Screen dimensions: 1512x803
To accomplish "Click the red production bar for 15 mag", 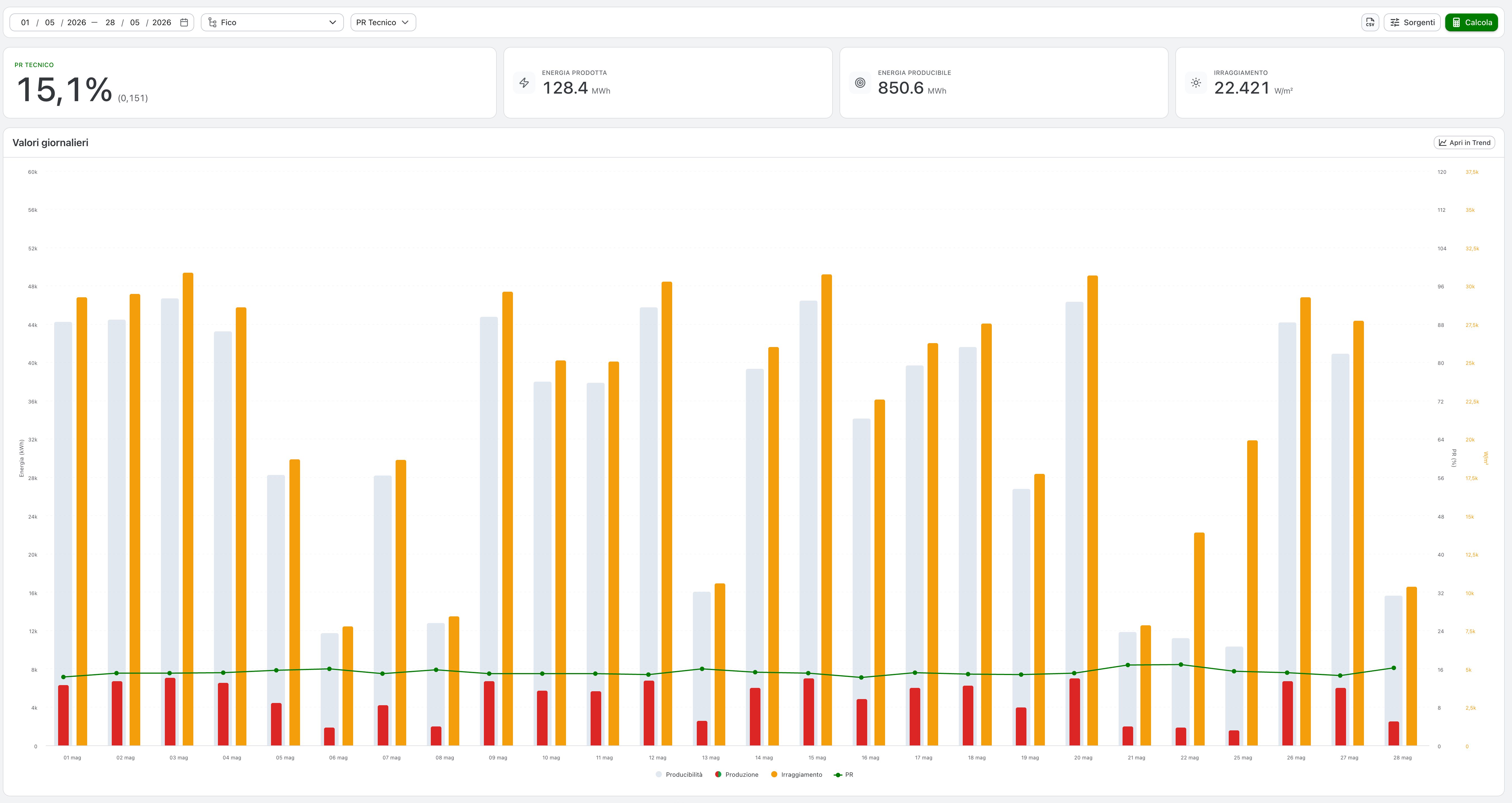I will tap(808, 712).
